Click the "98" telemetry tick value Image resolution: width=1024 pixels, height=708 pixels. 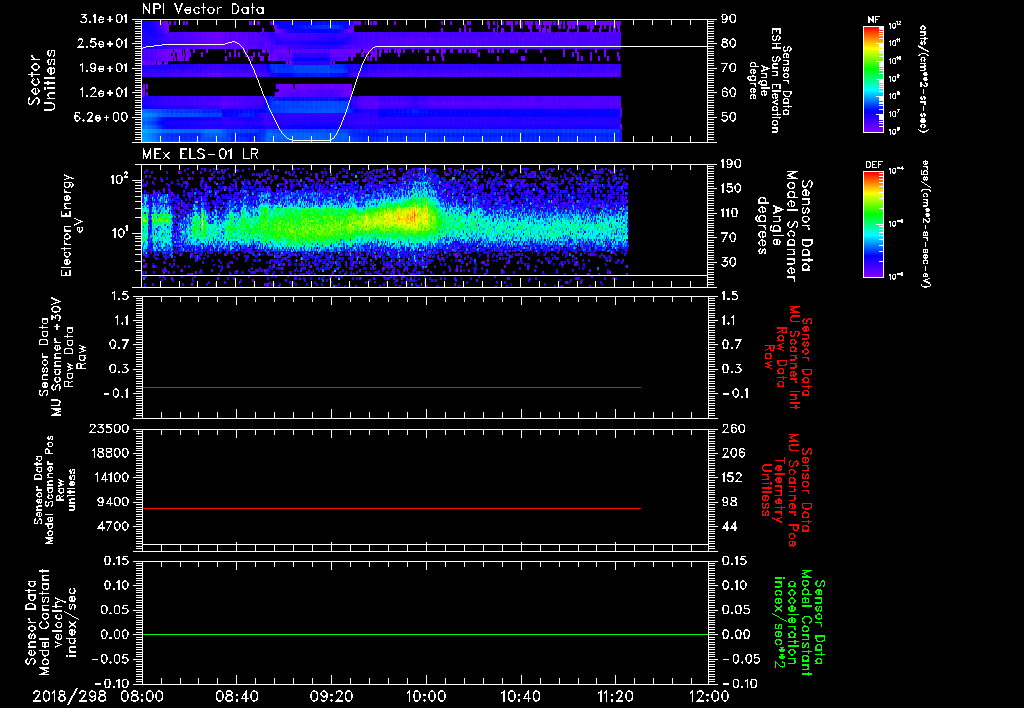[728, 502]
